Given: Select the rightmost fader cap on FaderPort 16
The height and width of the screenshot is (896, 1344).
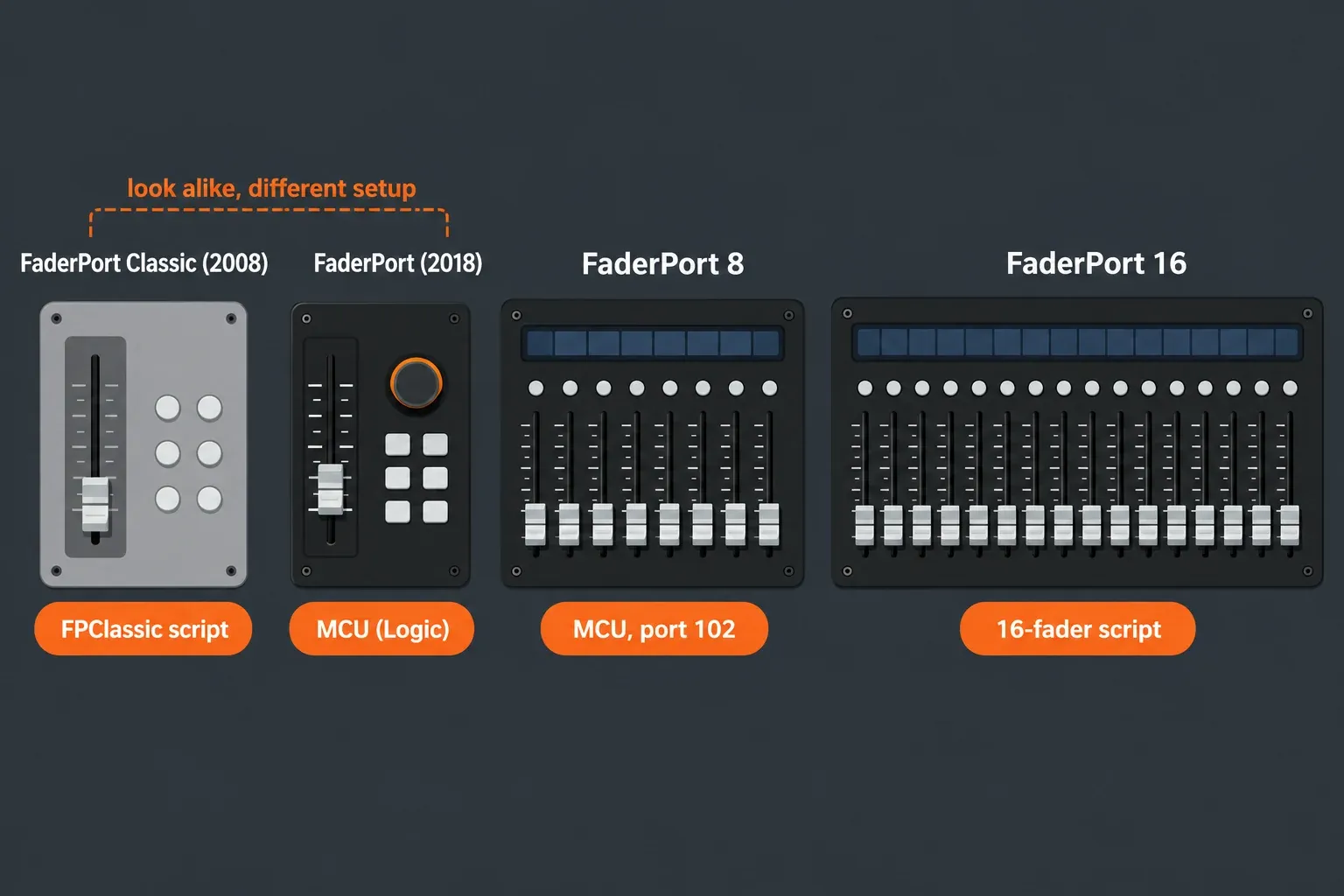Looking at the screenshot, I should pyautogui.click(x=1290, y=525).
